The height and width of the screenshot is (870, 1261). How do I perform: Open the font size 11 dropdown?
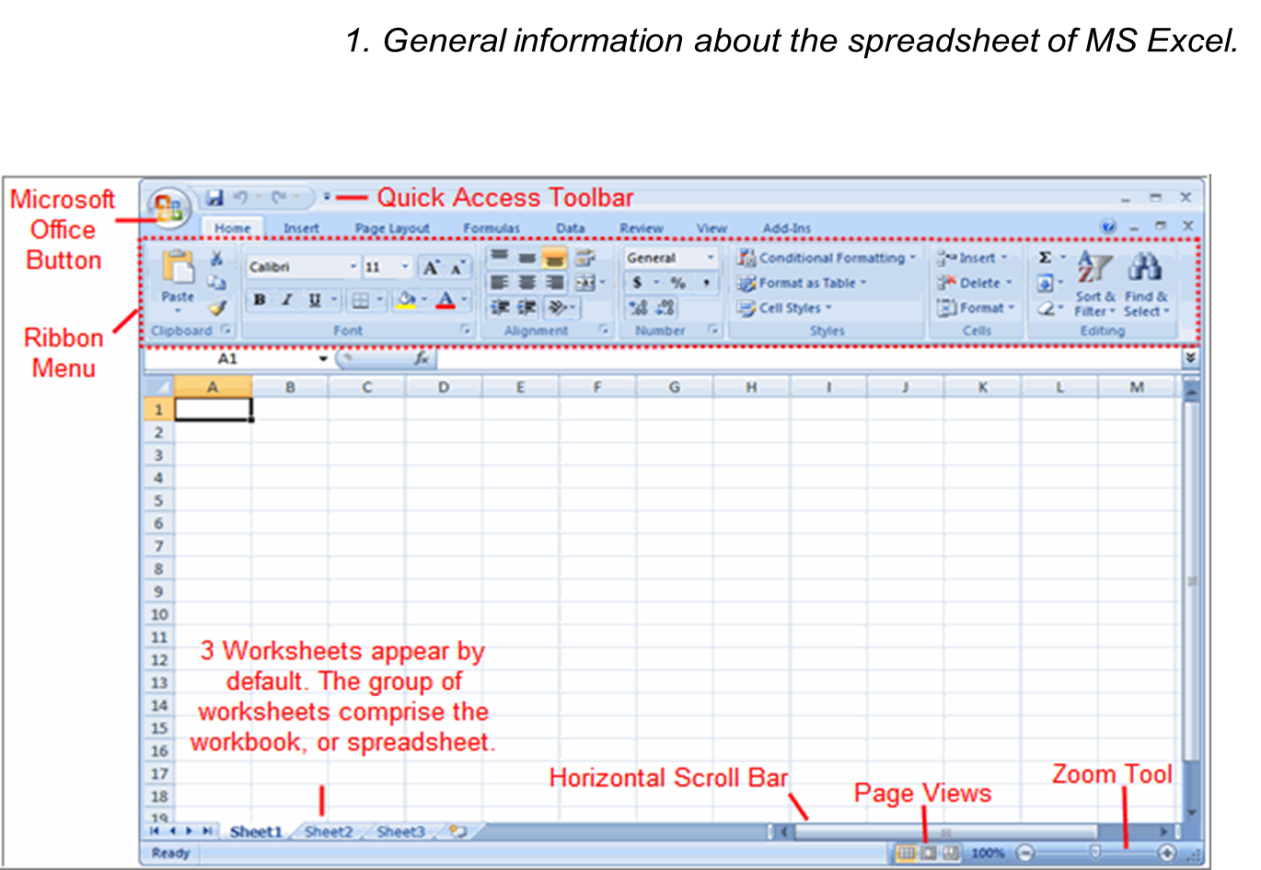[405, 267]
